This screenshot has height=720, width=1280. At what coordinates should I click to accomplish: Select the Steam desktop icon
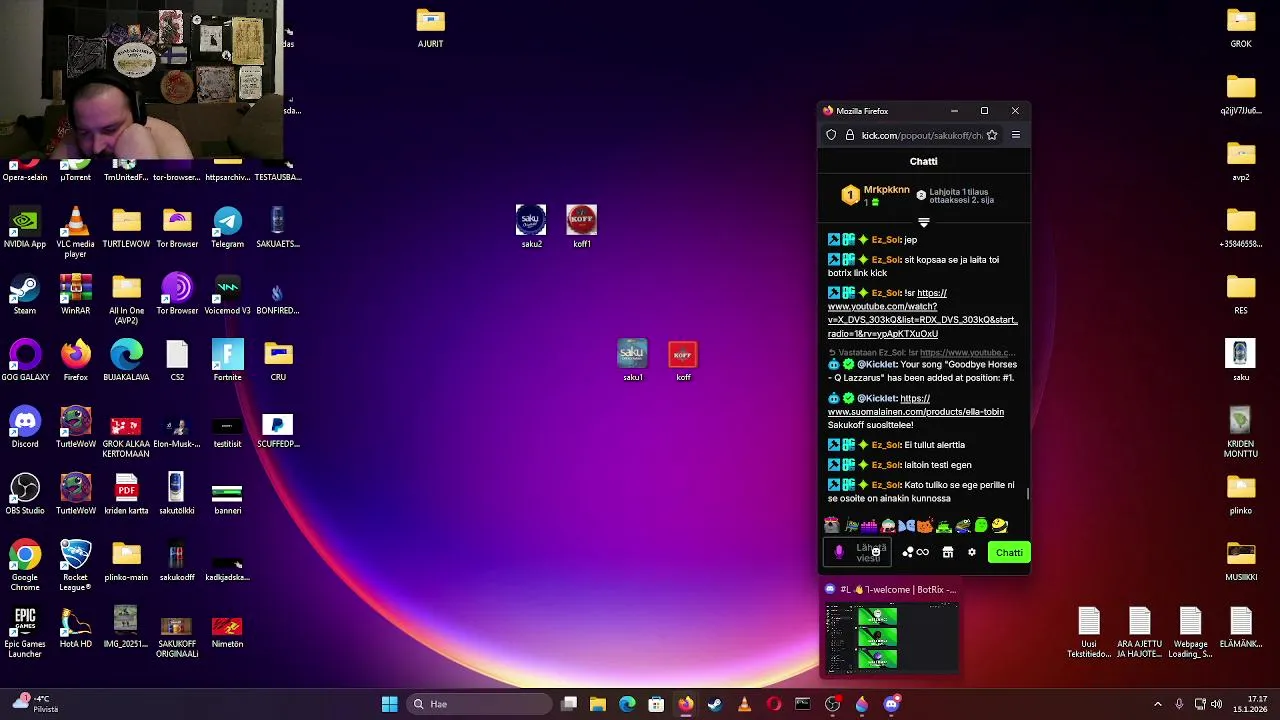click(25, 294)
